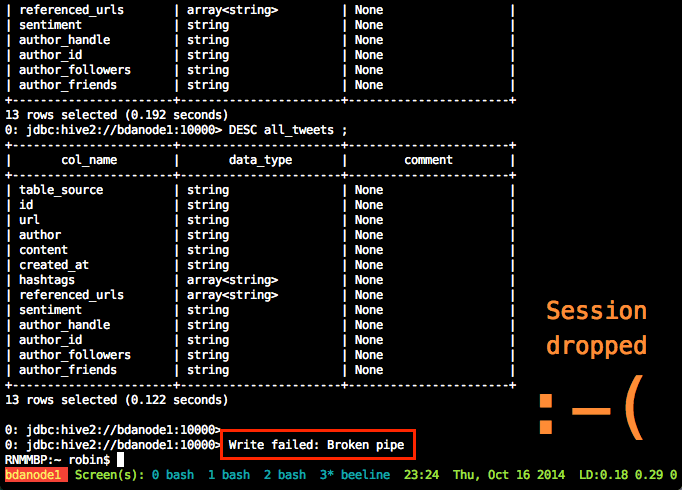This screenshot has width=682, height=490.
Task: Click the orange Session dropped annotation
Action: 596,328
